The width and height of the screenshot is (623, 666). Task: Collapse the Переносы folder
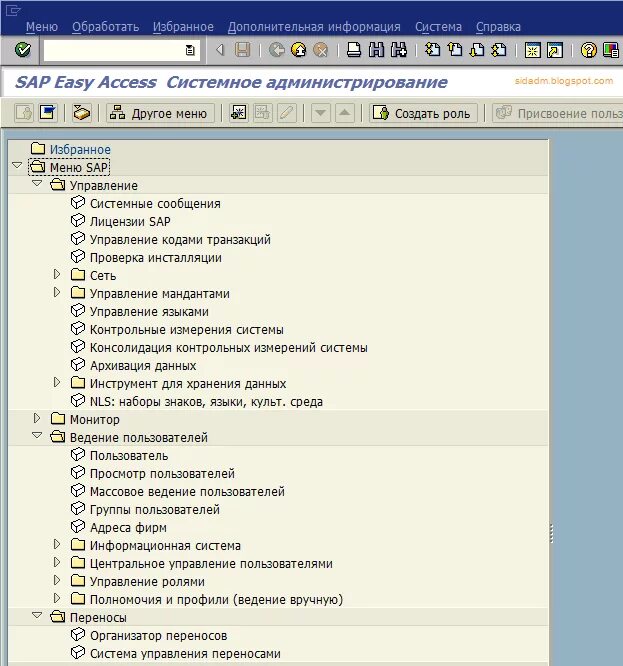37,615
